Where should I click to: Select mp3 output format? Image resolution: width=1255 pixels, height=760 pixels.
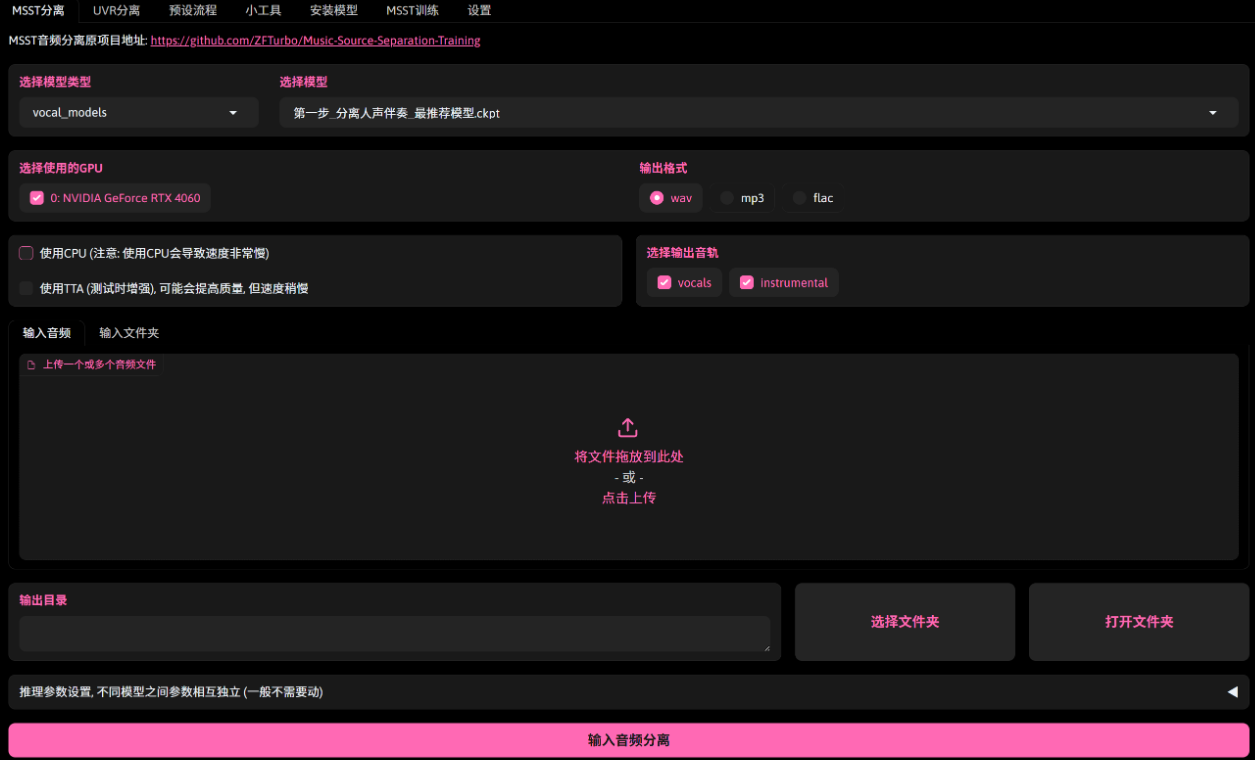tap(727, 198)
